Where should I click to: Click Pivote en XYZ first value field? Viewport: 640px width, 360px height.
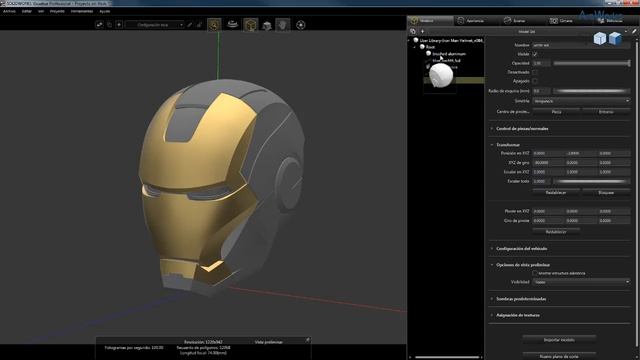click(x=548, y=211)
